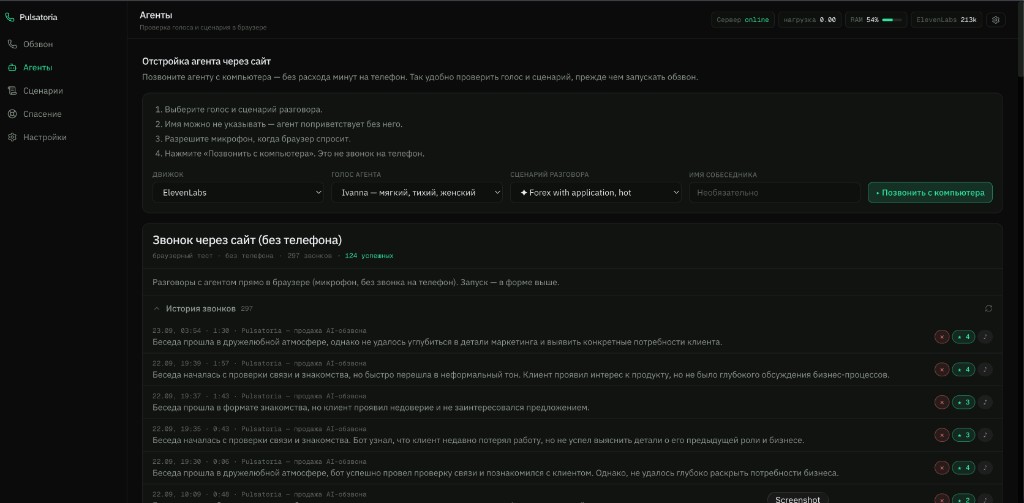1024x503 pixels.
Task: Click the 124 успешных counter text
Action: tap(369, 255)
